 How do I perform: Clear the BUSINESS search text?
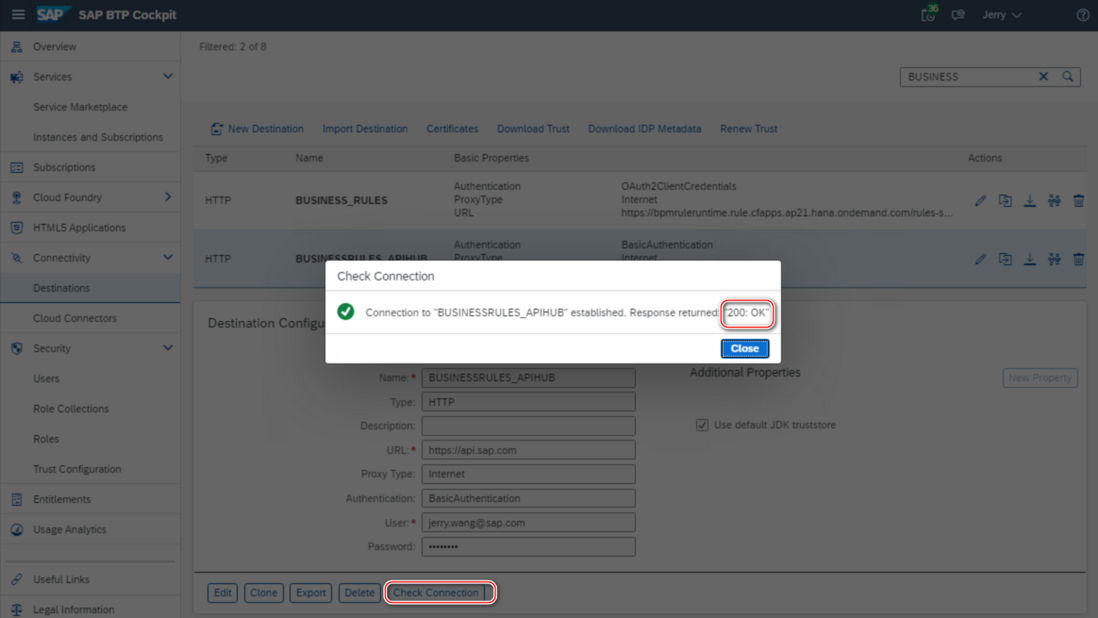(x=1043, y=76)
